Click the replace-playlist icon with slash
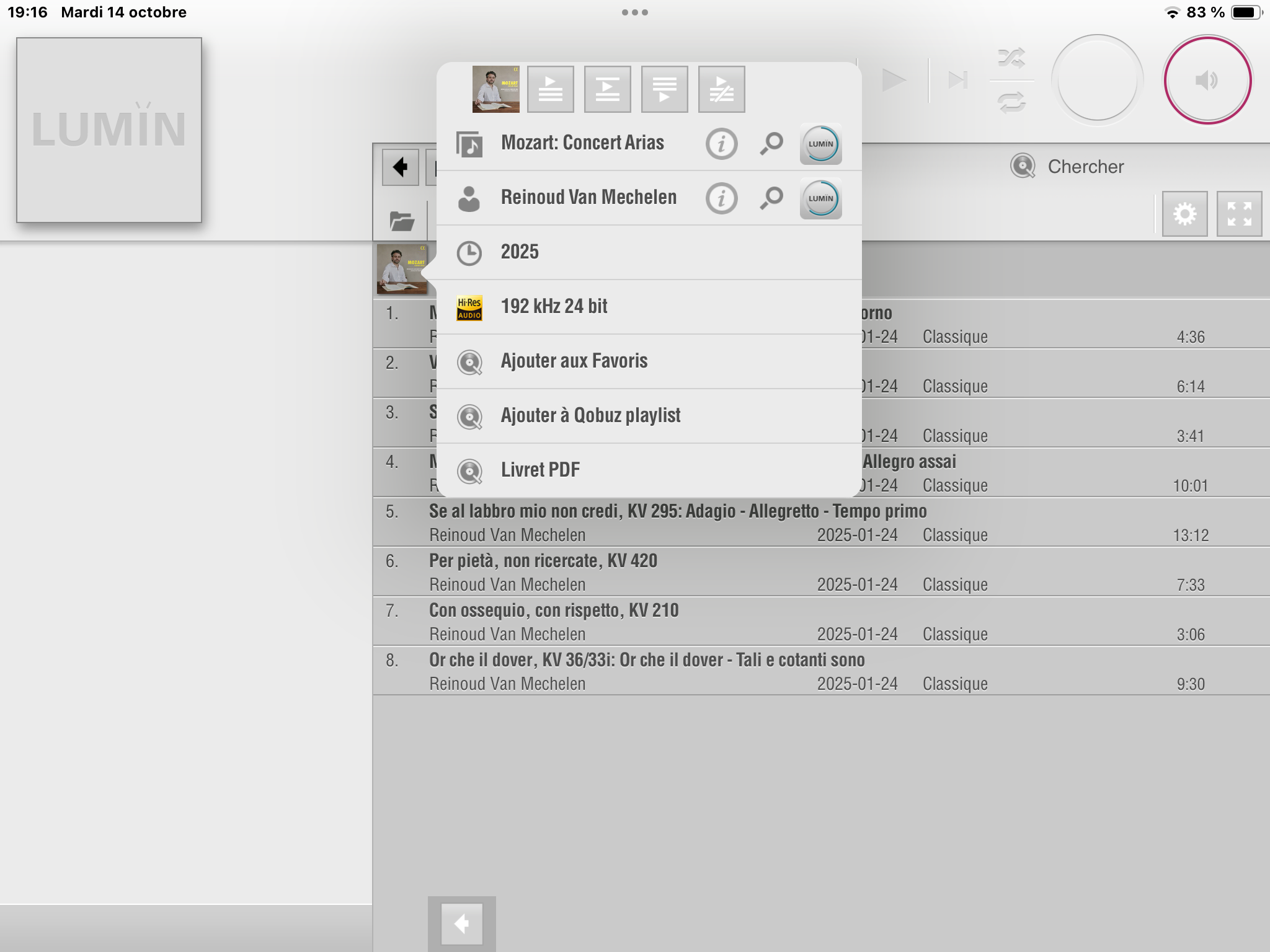 [x=721, y=89]
